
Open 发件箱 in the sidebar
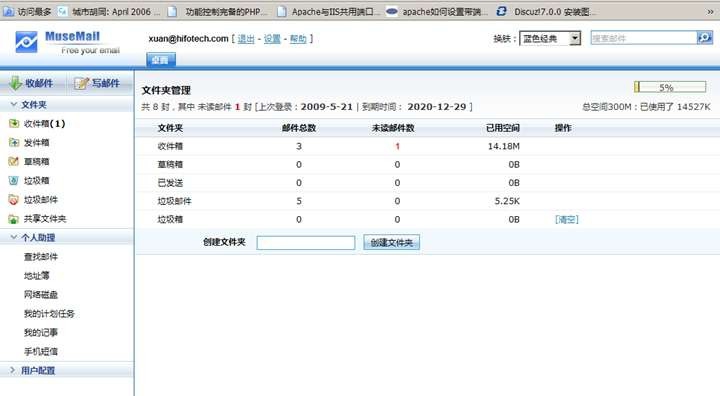click(37, 142)
